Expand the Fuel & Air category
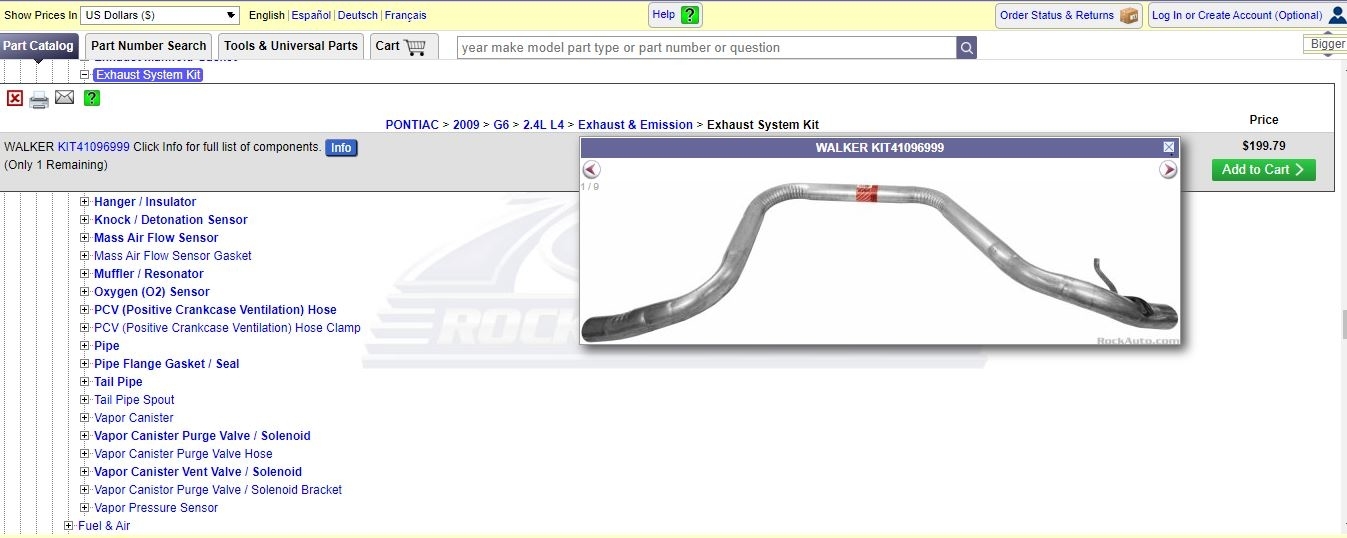 point(69,526)
